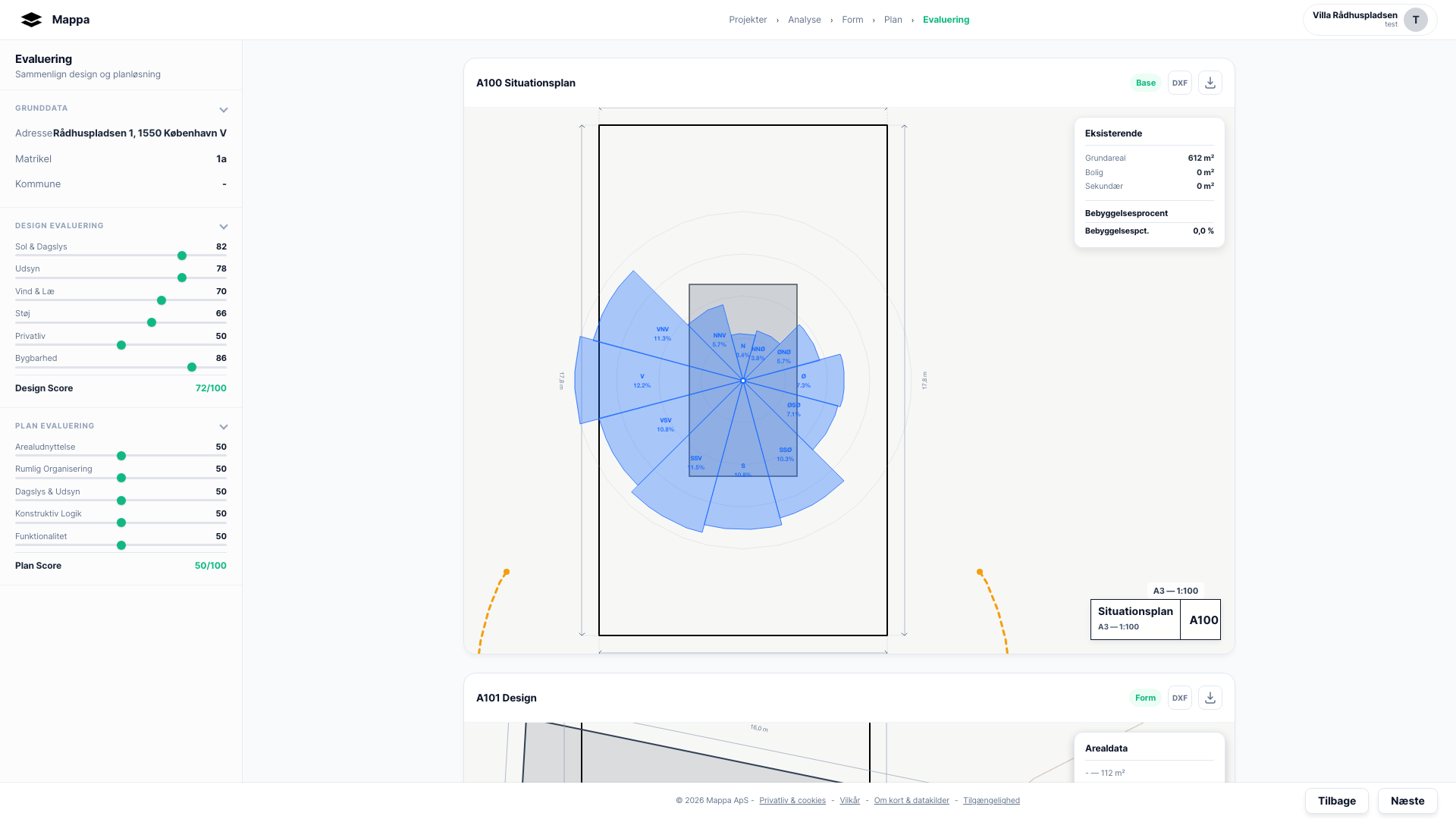The height and width of the screenshot is (819, 1456).
Task: Download the A101 Design sheet
Action: [x=1210, y=698]
